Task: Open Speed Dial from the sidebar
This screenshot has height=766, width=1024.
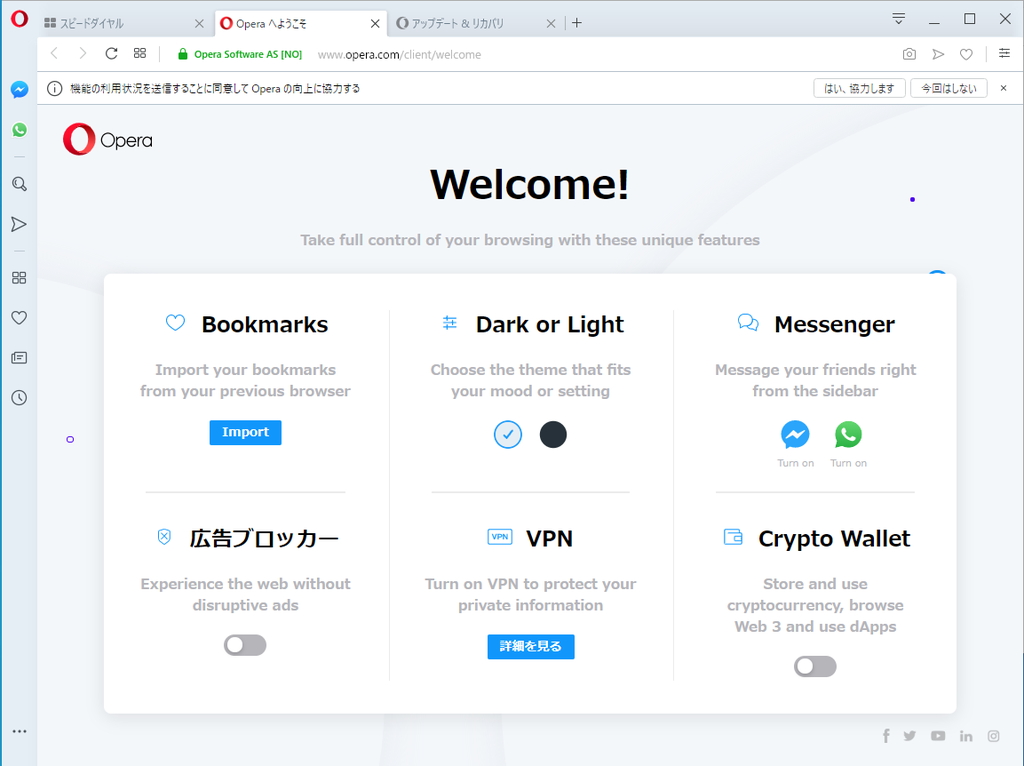Action: point(18,278)
